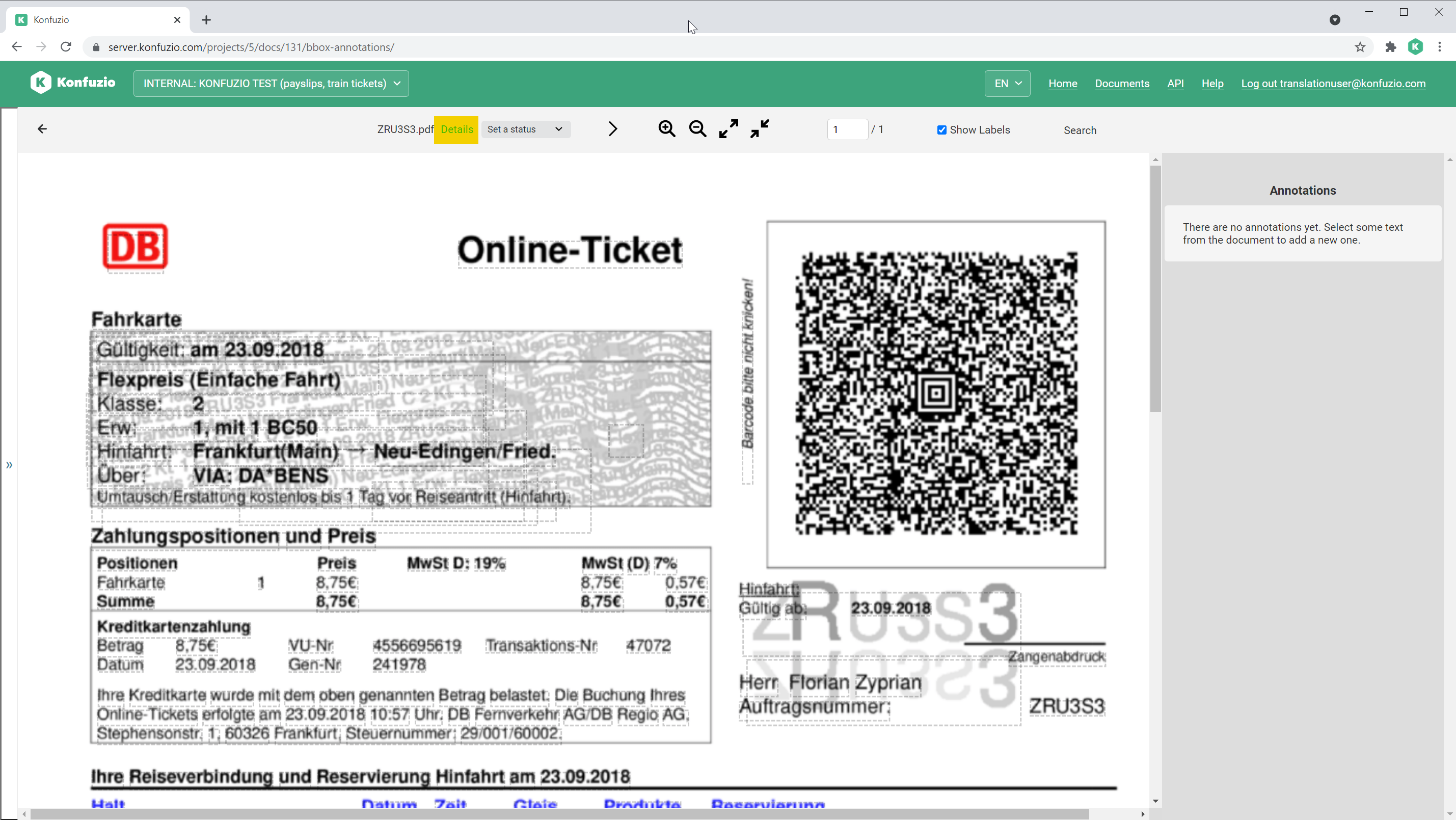Click the scroll down arrow of document
This screenshot has width=1456, height=820.
(1155, 801)
